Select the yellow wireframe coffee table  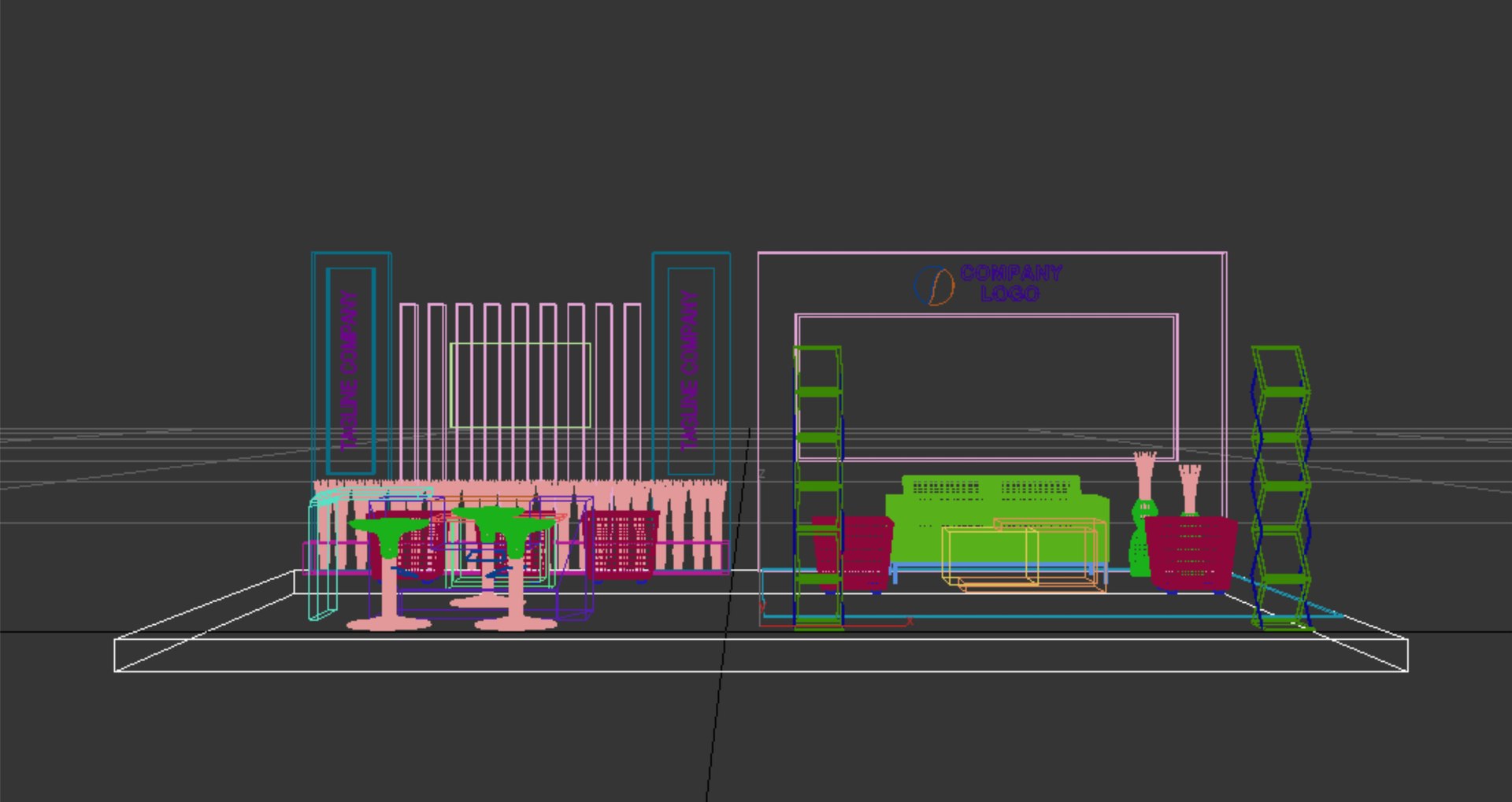pyautogui.click(x=1024, y=555)
